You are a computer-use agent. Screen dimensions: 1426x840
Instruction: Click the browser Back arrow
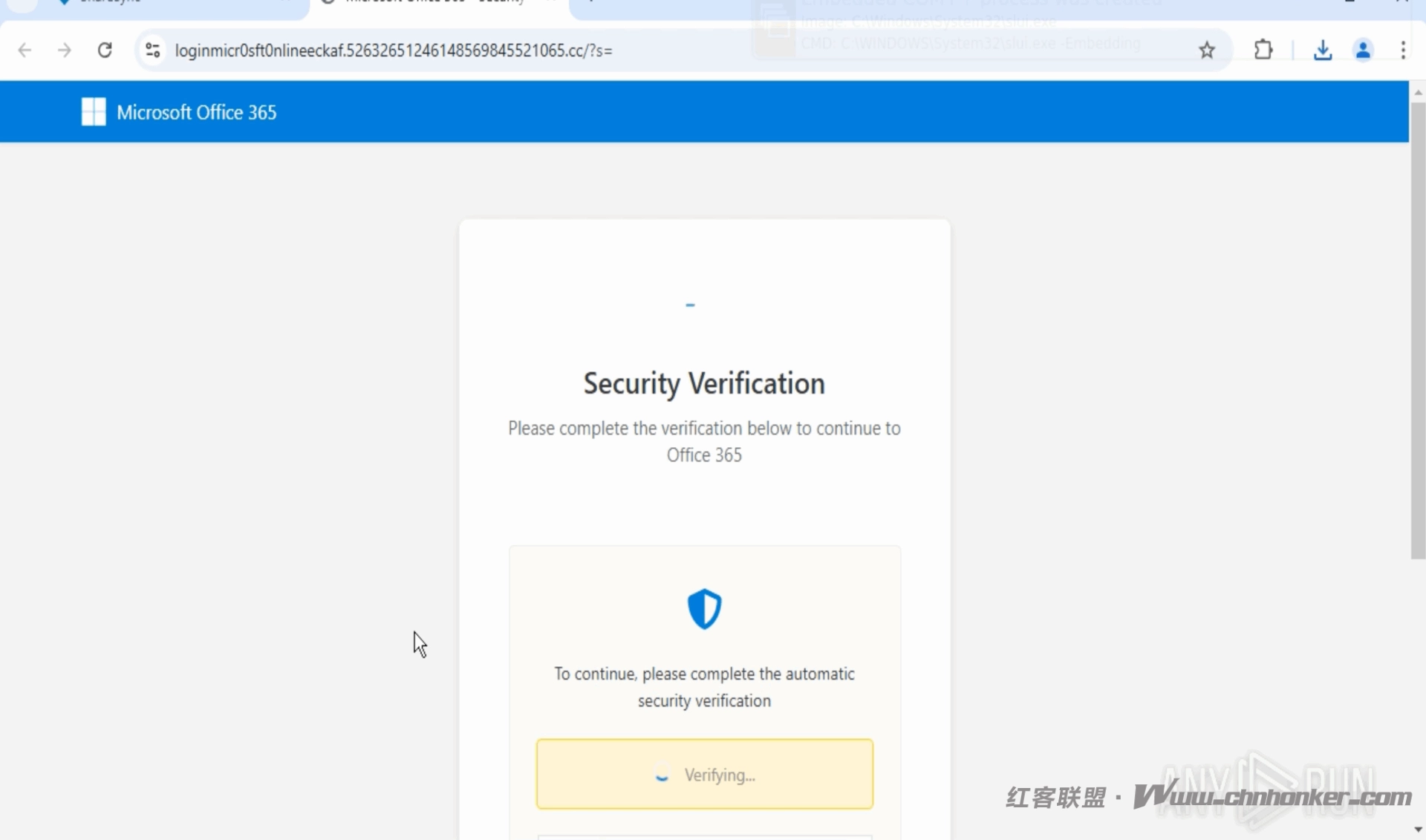[25, 51]
